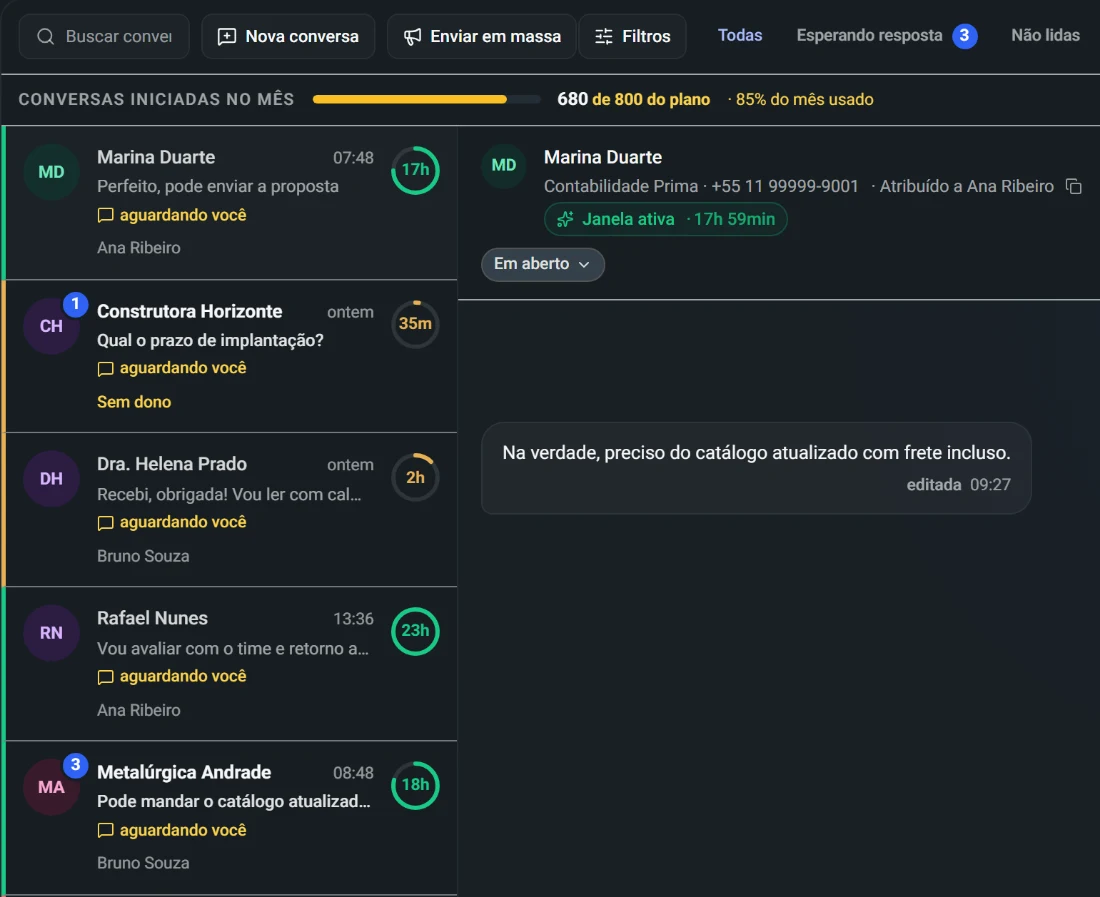Click the search magnifier icon

pos(46,36)
